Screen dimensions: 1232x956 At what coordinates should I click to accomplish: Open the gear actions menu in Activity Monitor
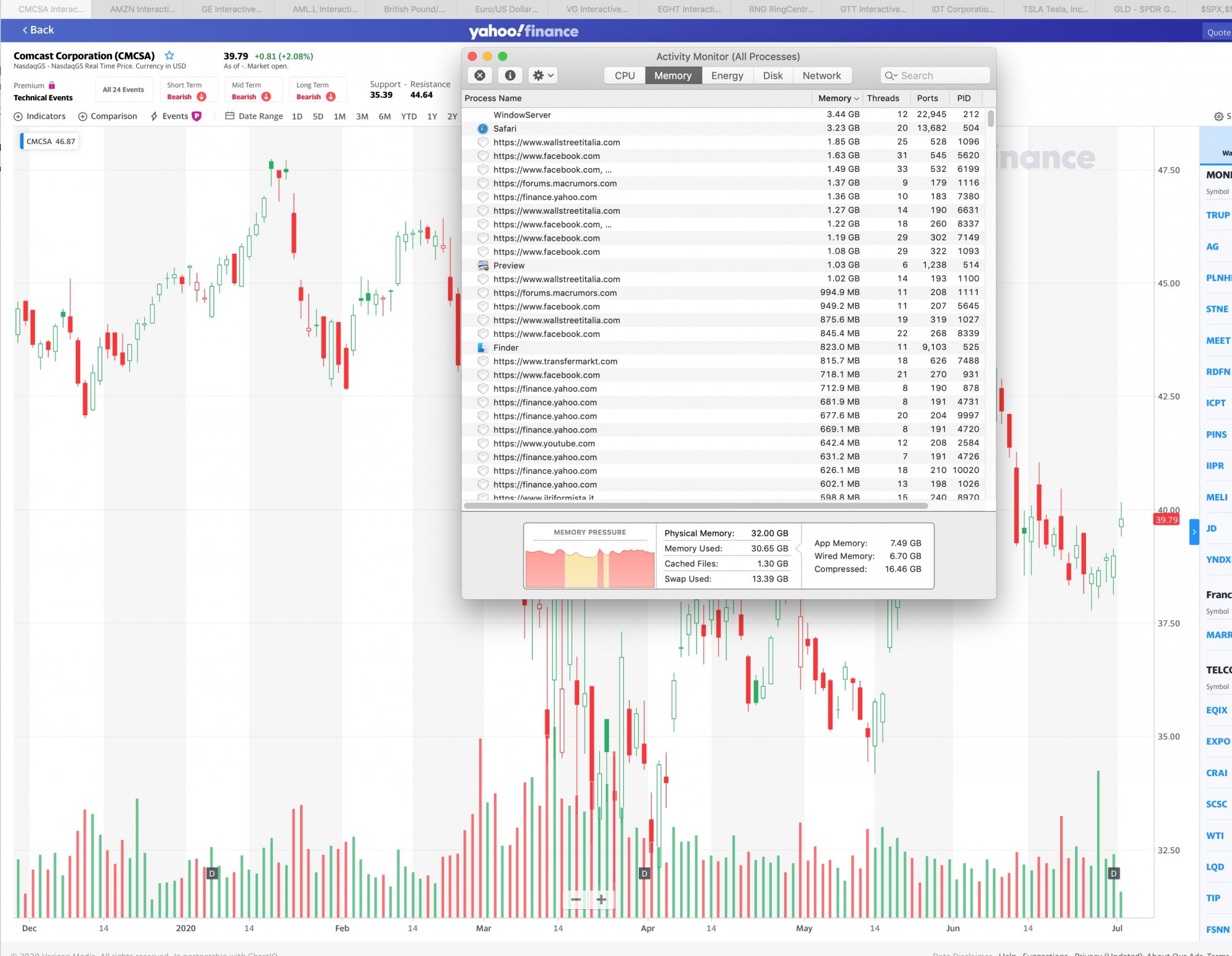coord(543,75)
